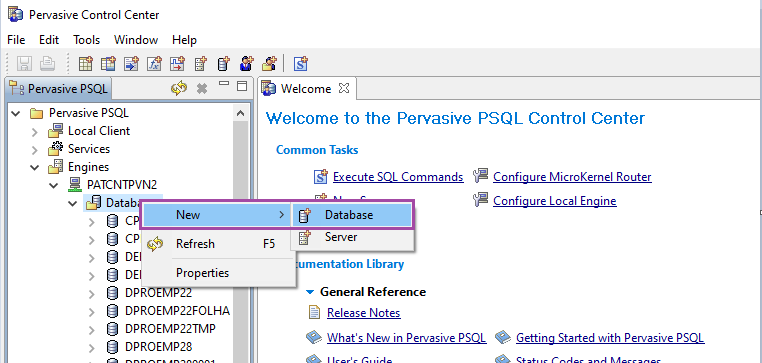
Task: Switch to the Welcome tab
Action: click(x=306, y=88)
